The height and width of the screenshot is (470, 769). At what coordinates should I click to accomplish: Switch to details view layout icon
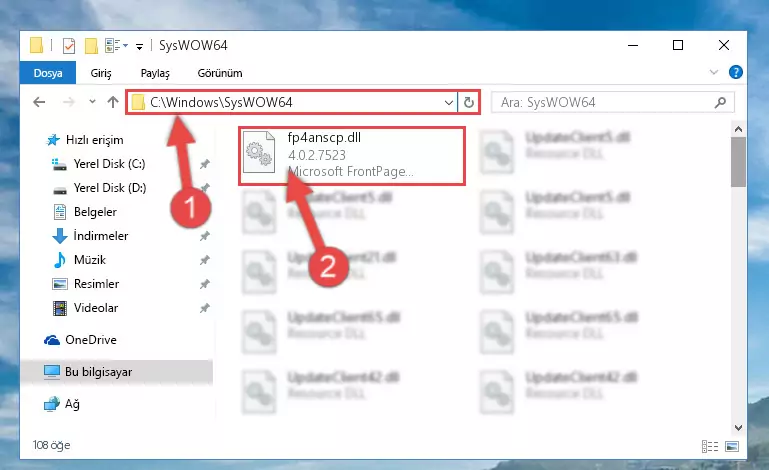pos(710,446)
